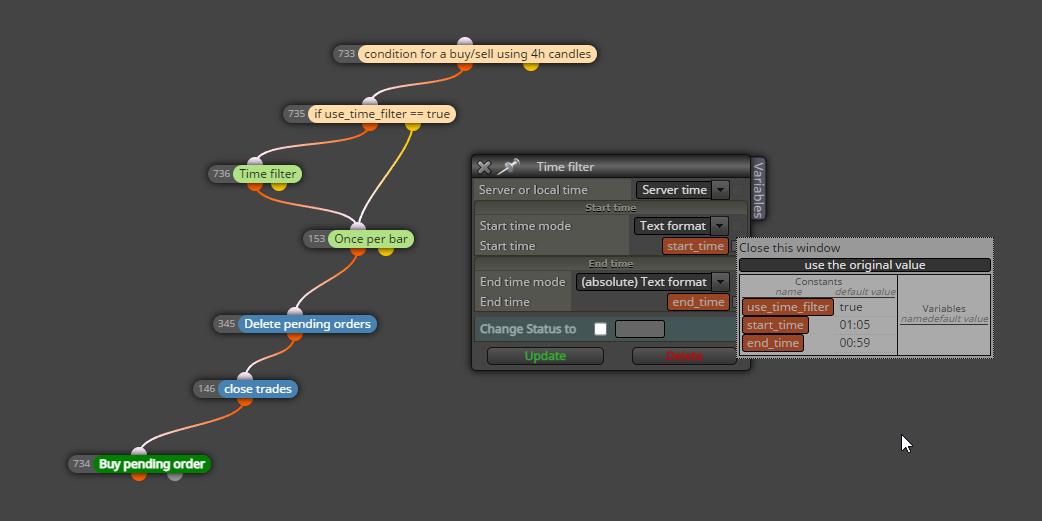Open the vertical Variables tab on dialog edge
The image size is (1042, 521).
click(758, 189)
